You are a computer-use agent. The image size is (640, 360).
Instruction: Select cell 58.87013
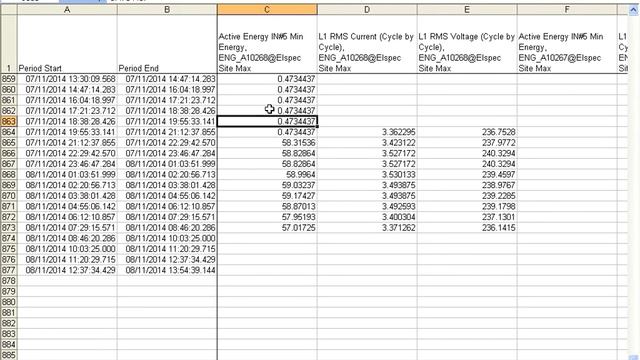[267, 206]
